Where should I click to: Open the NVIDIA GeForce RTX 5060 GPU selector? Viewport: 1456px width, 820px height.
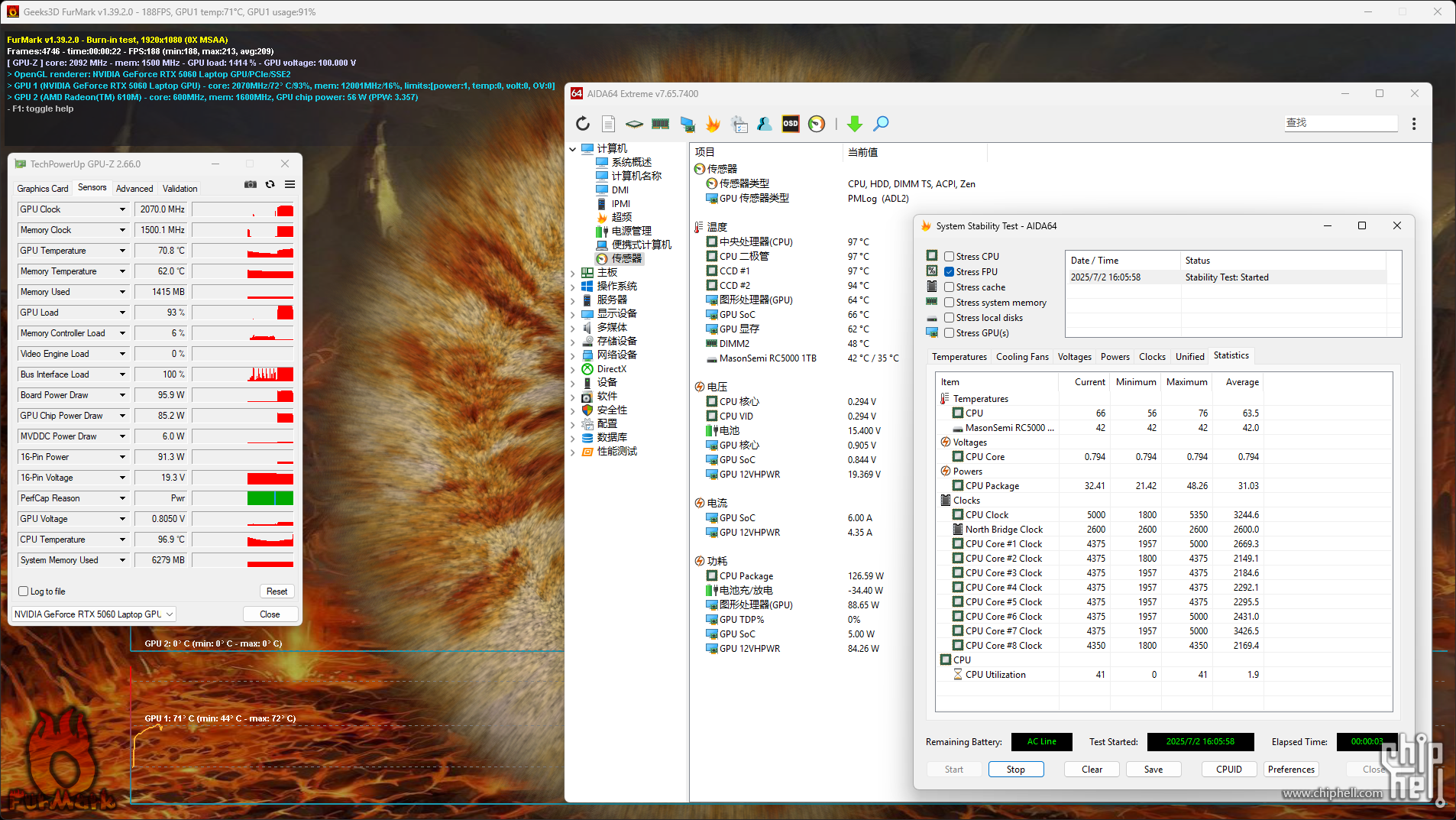point(94,614)
